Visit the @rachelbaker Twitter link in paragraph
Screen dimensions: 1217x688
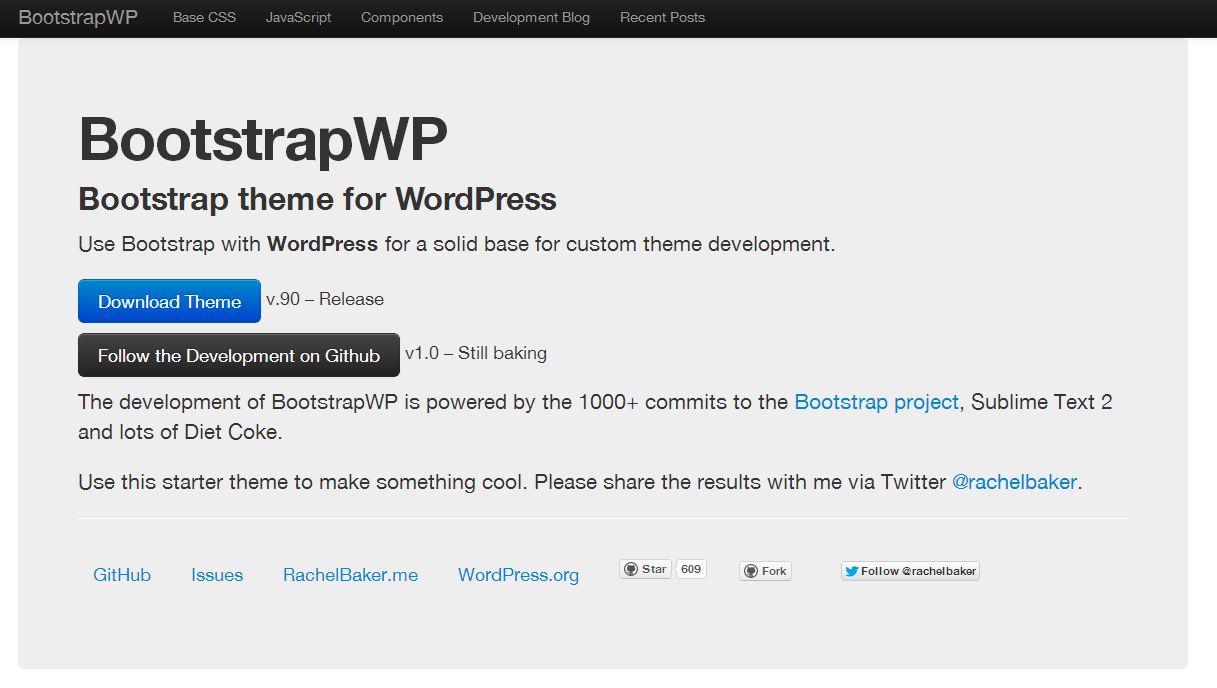1014,482
